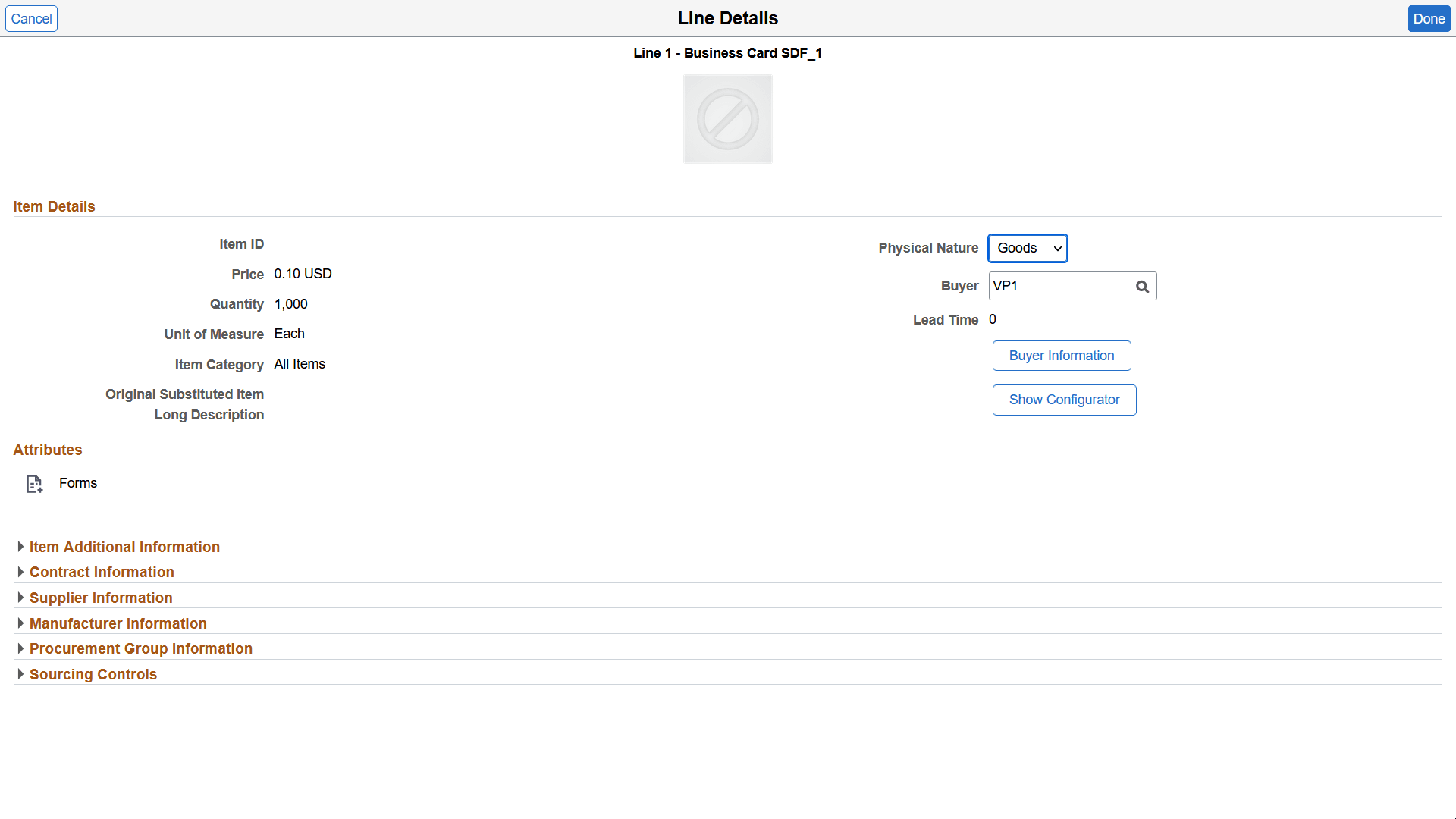Viewport: 1456px width, 819px height.
Task: Click Show Configurator
Action: [x=1064, y=400]
